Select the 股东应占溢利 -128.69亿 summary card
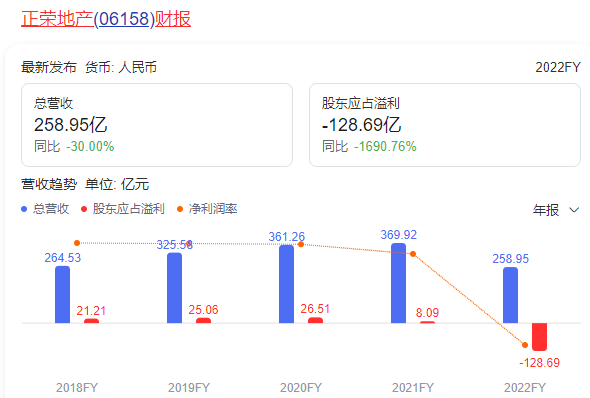 point(445,125)
